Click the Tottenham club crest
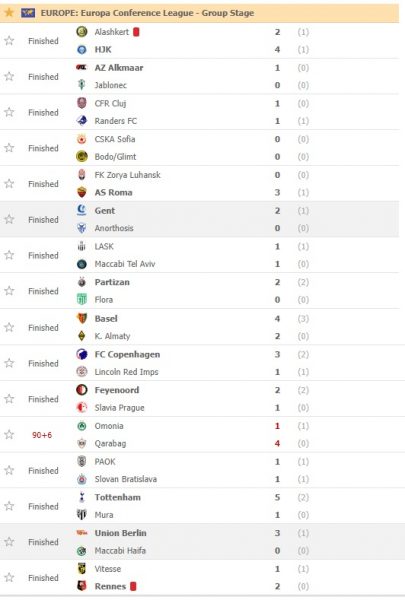 pyautogui.click(x=82, y=497)
